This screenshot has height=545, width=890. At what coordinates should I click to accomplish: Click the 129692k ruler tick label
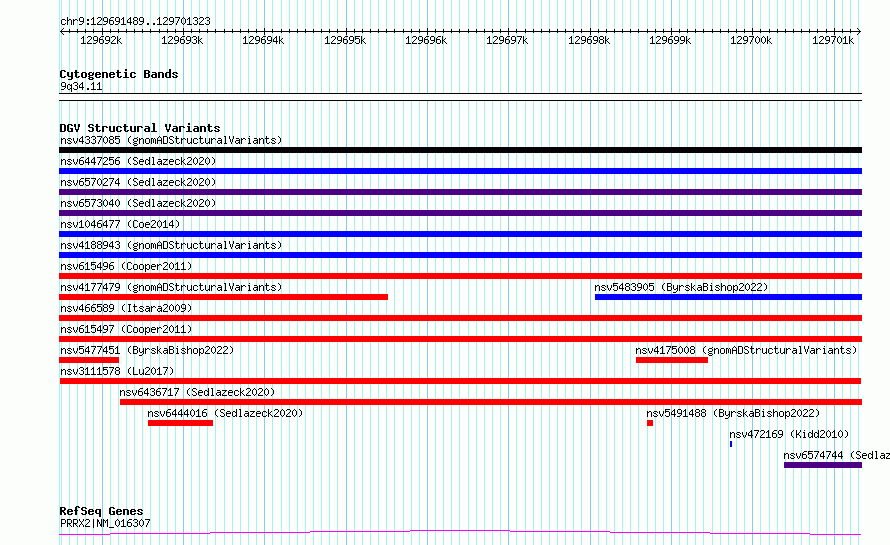coord(101,40)
